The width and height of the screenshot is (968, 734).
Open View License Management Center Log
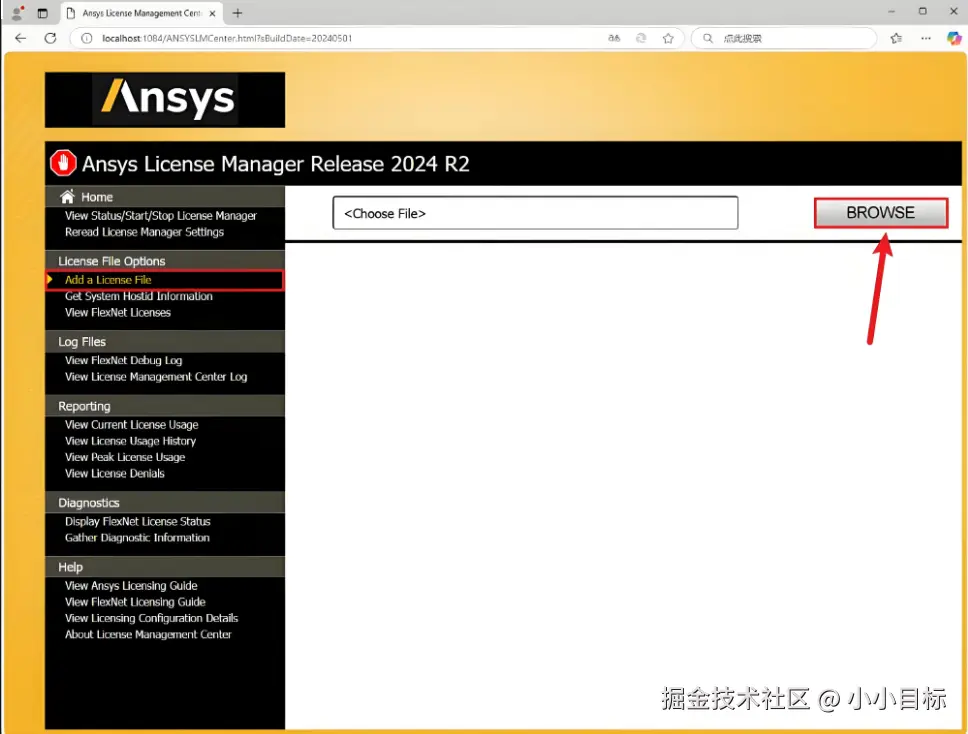coord(156,377)
